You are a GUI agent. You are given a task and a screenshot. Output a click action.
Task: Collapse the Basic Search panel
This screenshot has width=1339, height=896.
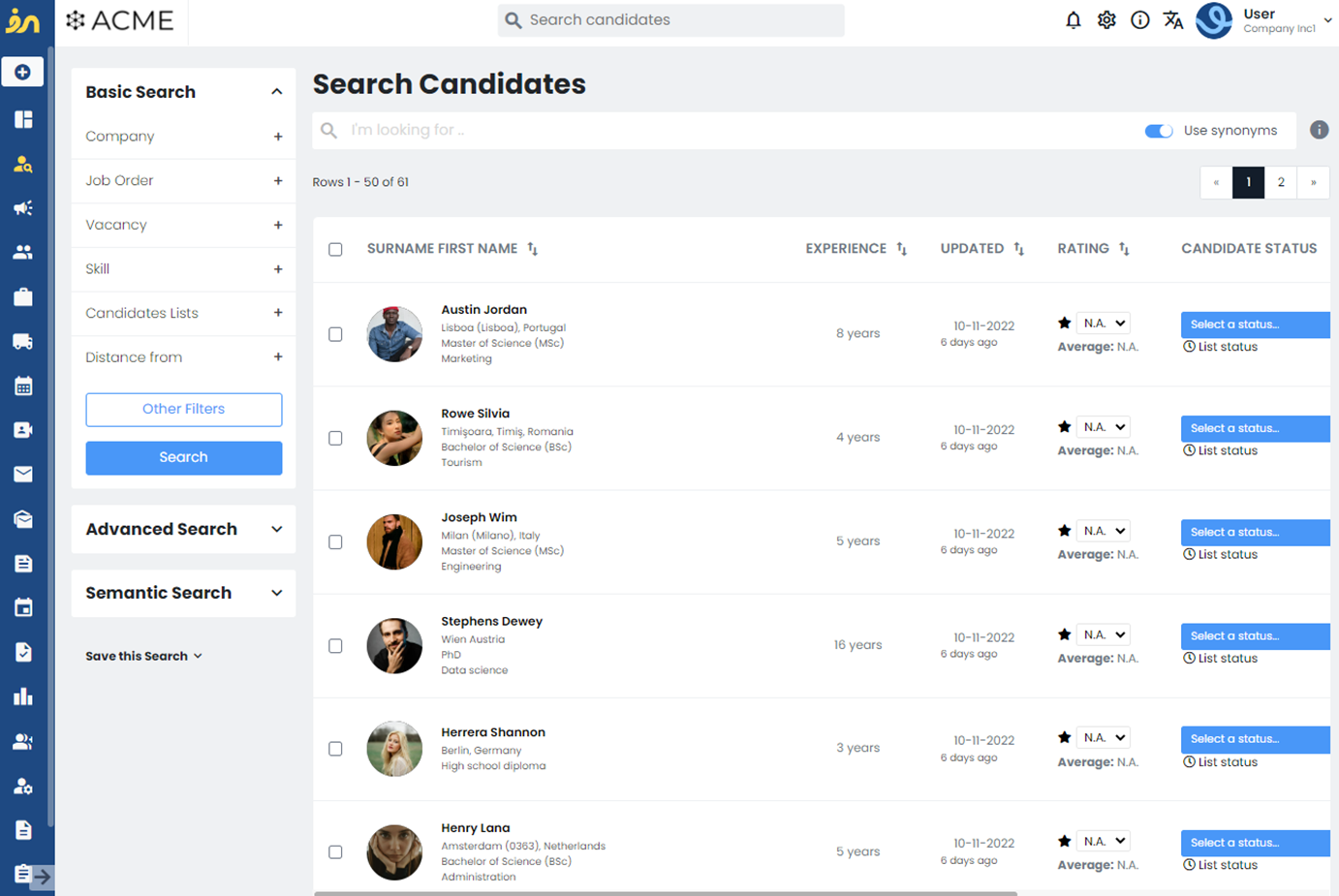[276, 92]
